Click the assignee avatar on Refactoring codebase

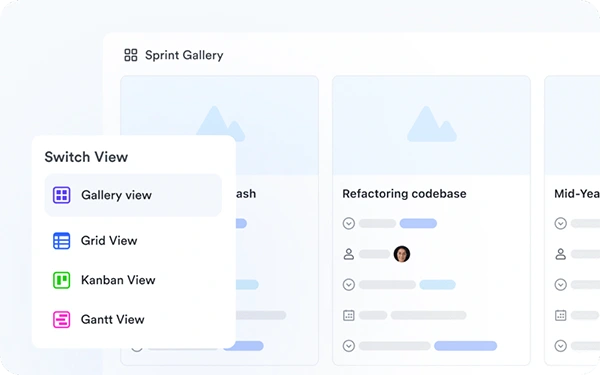click(402, 254)
